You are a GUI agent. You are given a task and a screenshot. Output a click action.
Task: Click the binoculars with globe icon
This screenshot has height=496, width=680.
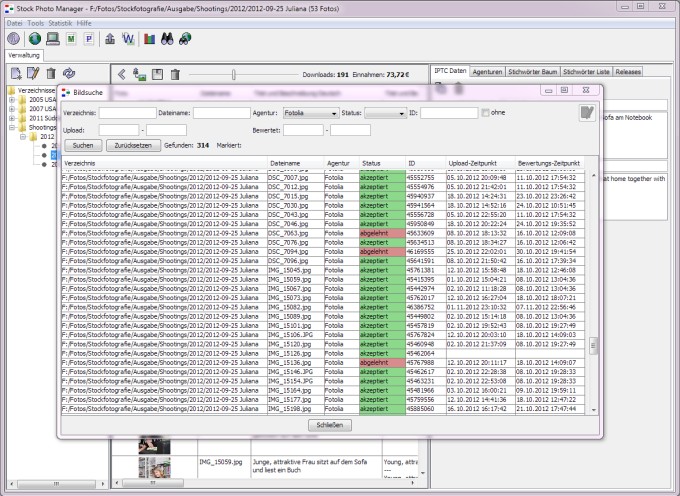pyautogui.click(x=185, y=39)
